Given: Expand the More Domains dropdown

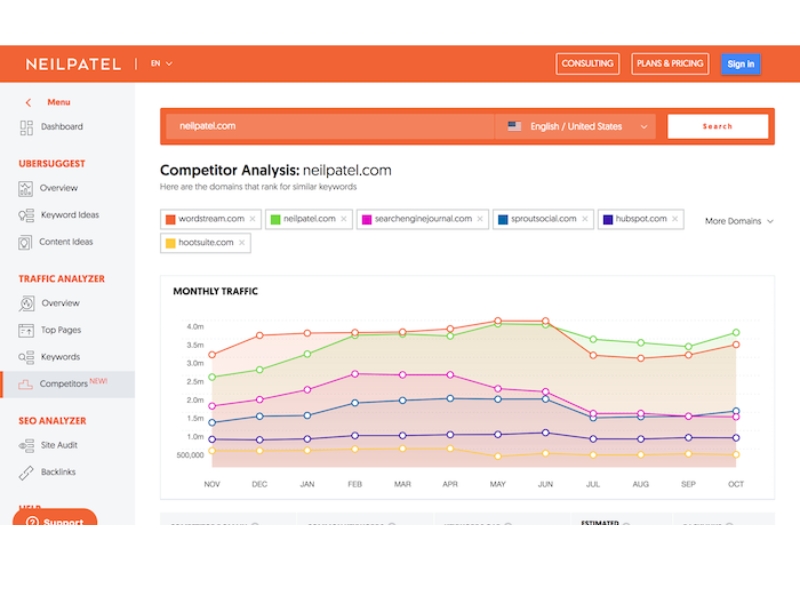Looking at the screenshot, I should (738, 221).
